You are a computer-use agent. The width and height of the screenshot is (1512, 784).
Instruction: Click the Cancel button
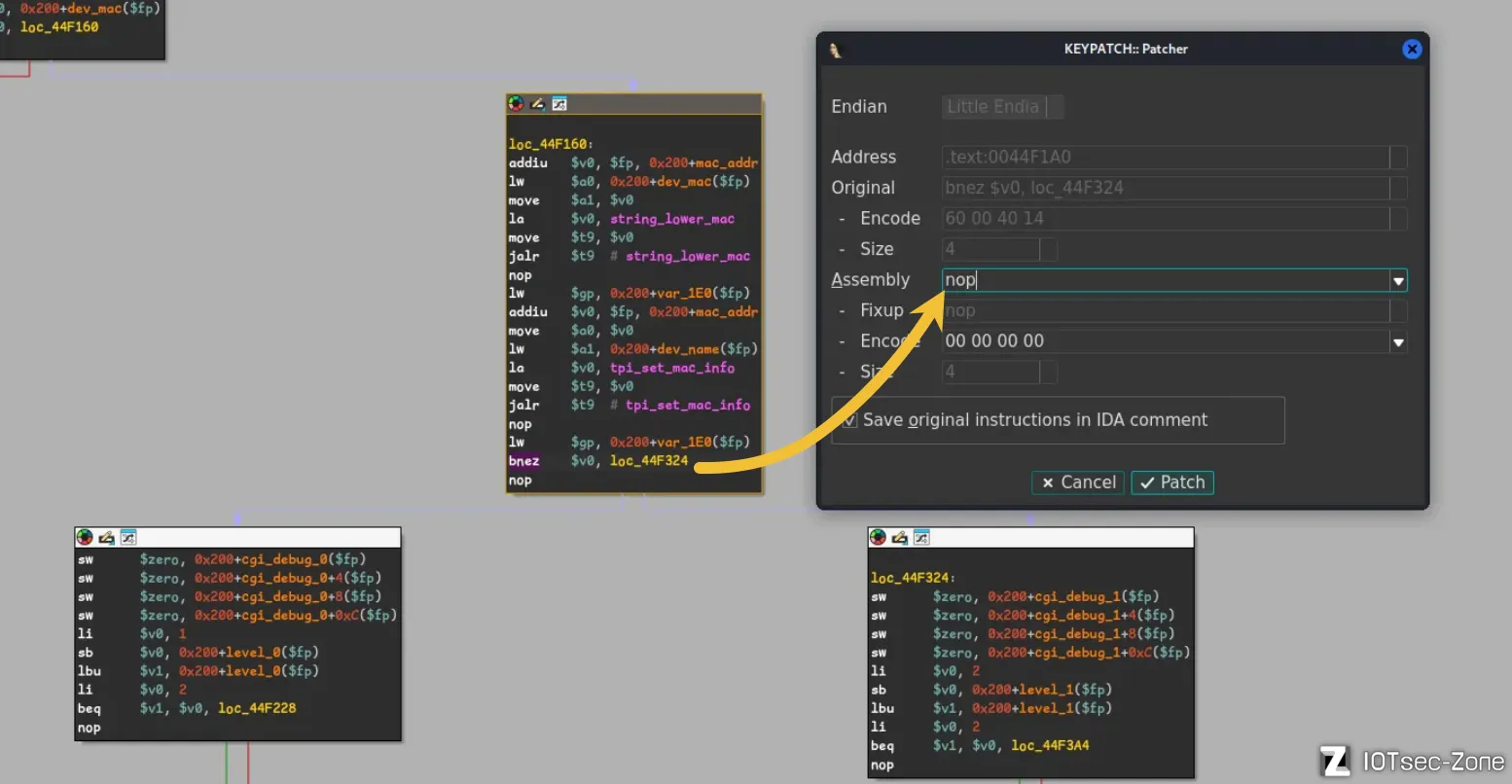[1078, 482]
